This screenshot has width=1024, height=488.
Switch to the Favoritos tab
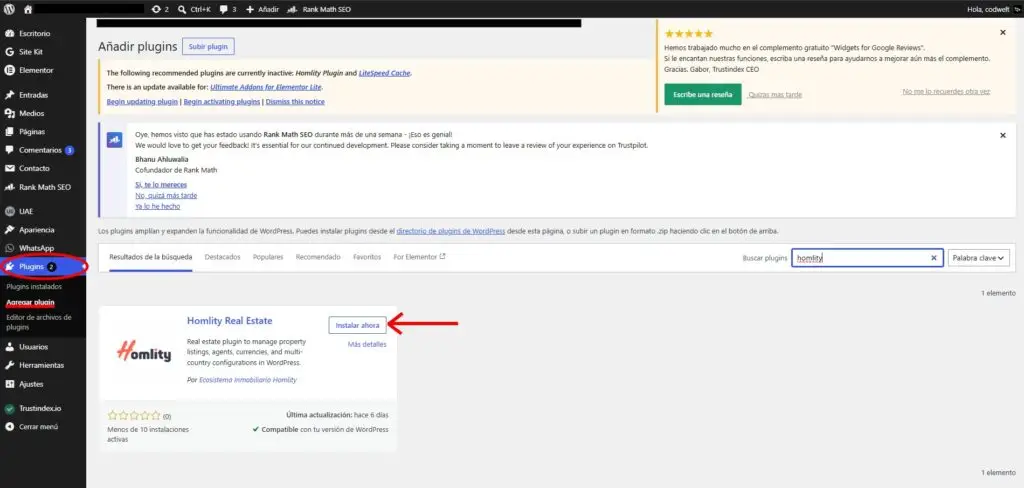click(367, 257)
